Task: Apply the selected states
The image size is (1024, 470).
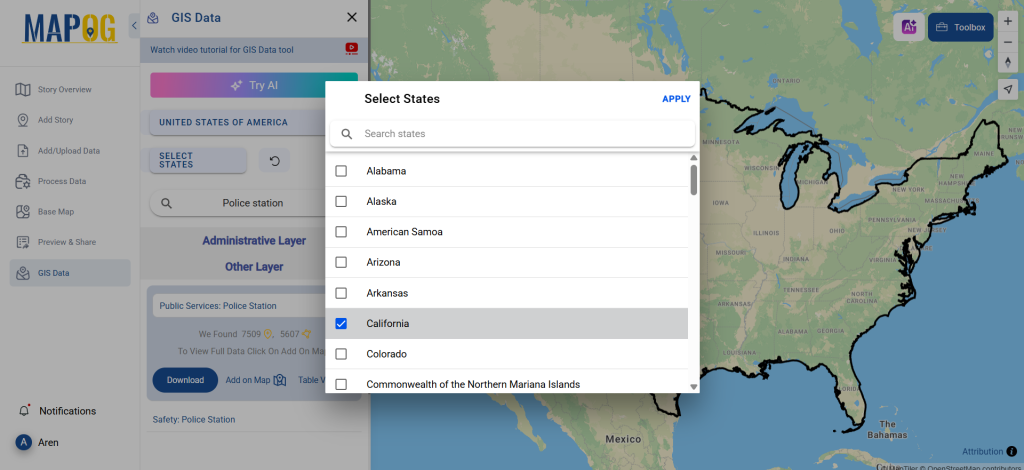Action: click(676, 99)
